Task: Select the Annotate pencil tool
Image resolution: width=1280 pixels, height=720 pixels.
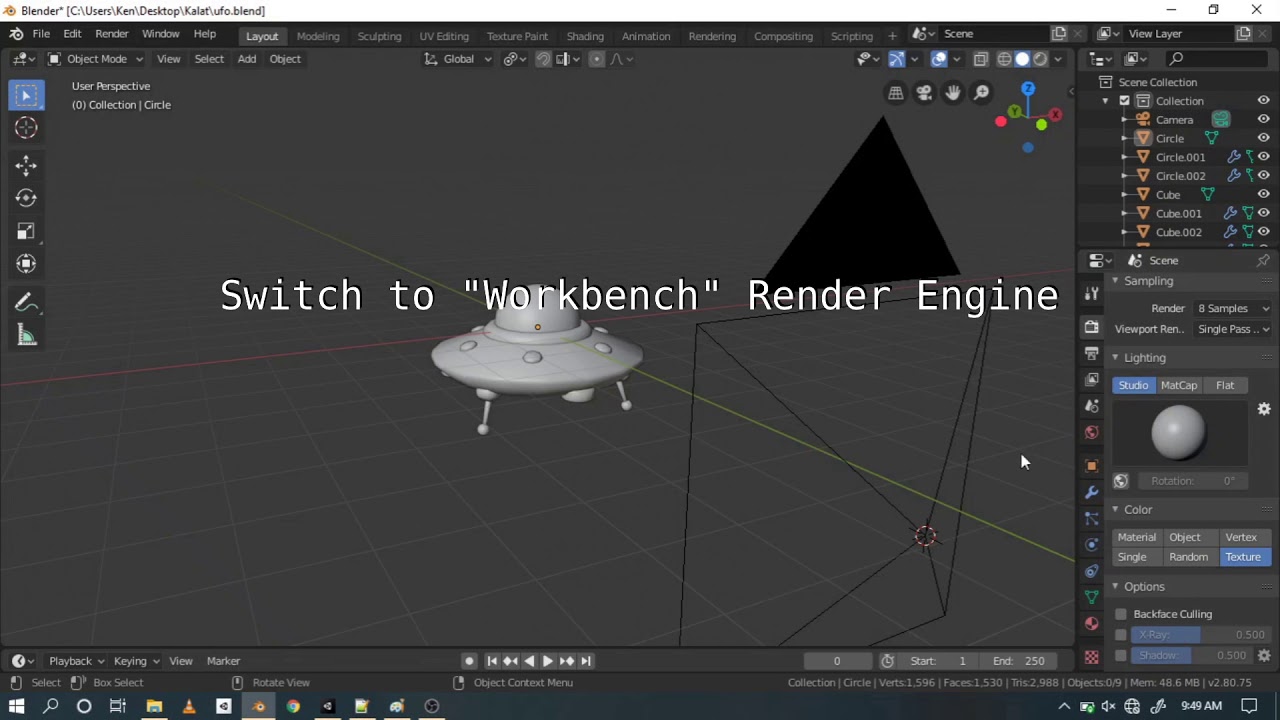Action: [26, 303]
